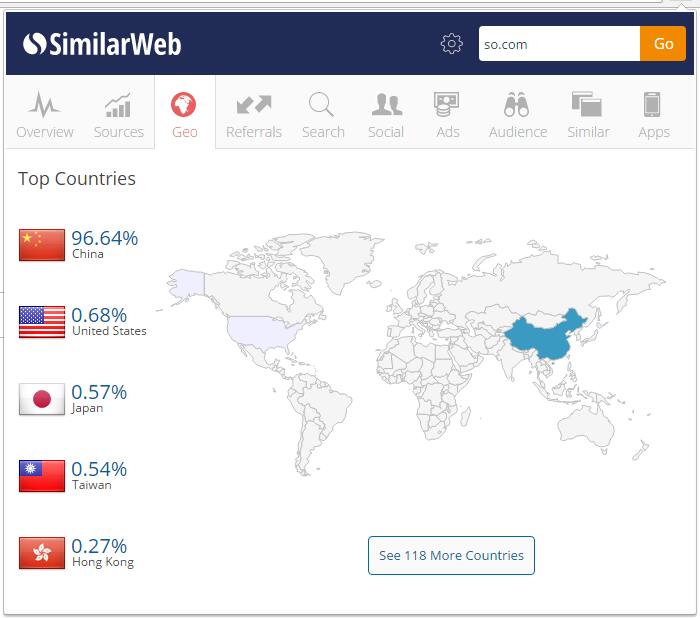
Task: Click the United States flag icon
Action: [42, 322]
